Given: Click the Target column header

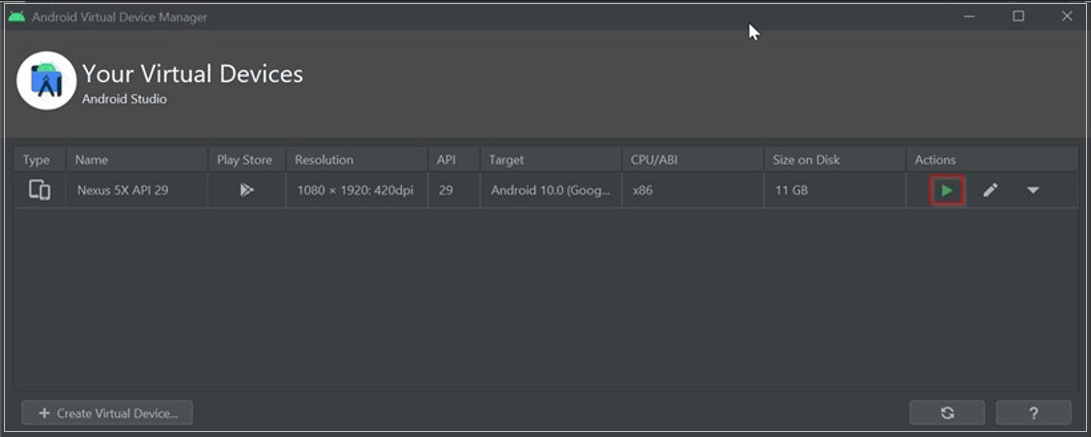Looking at the screenshot, I should tap(506, 160).
